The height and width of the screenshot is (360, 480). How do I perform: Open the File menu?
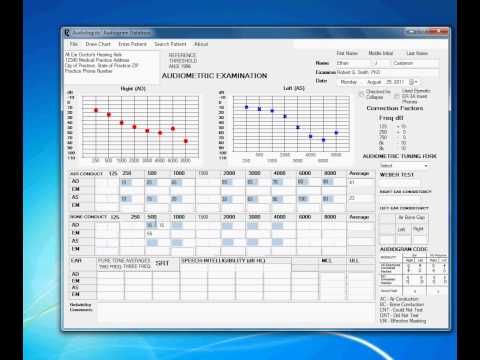[74, 44]
